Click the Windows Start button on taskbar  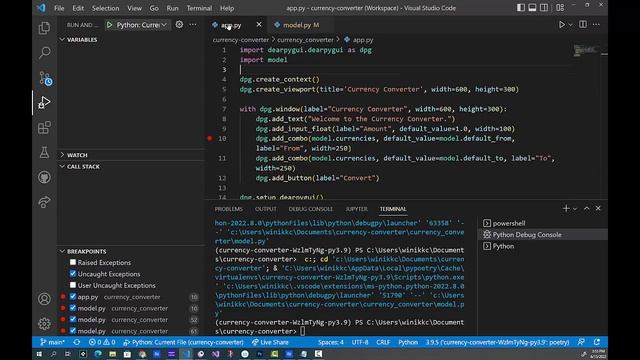coord(39,354)
